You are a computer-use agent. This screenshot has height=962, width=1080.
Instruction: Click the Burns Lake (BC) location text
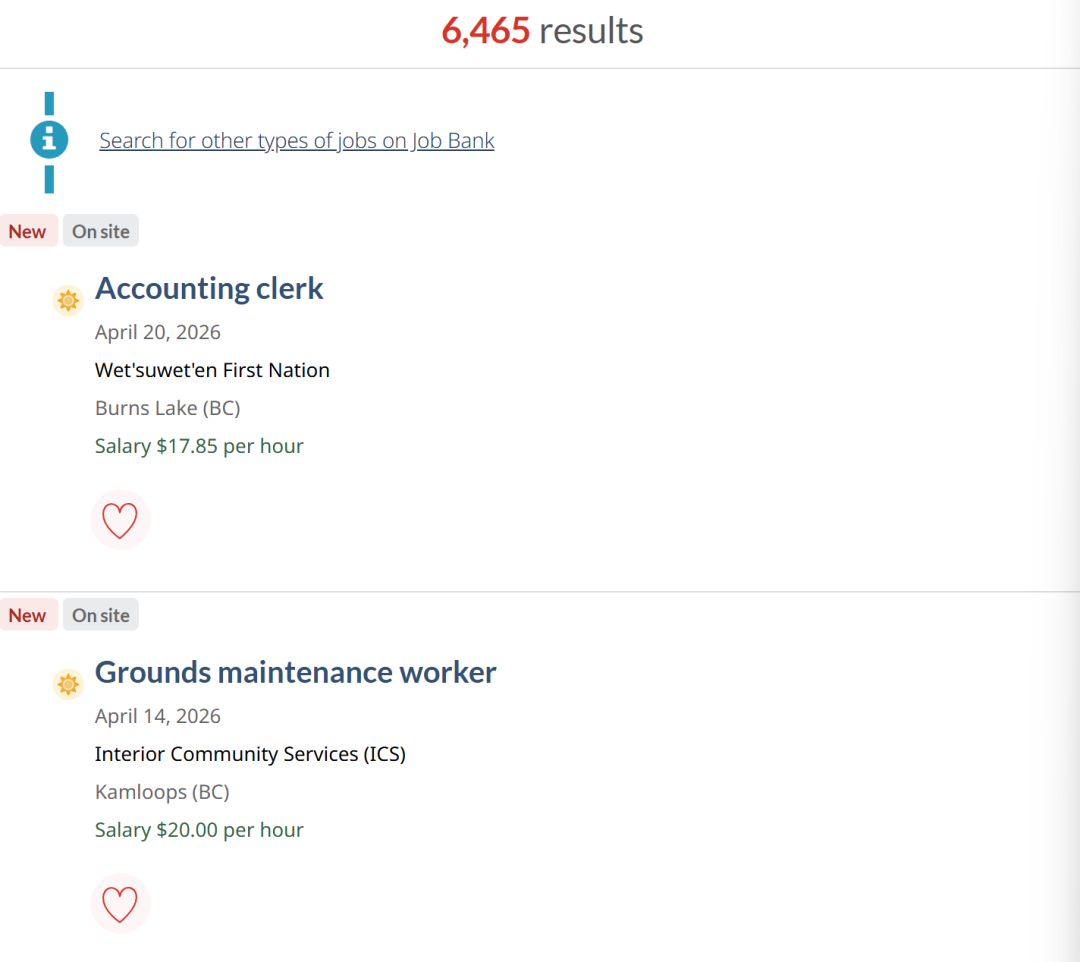pyautogui.click(x=168, y=408)
